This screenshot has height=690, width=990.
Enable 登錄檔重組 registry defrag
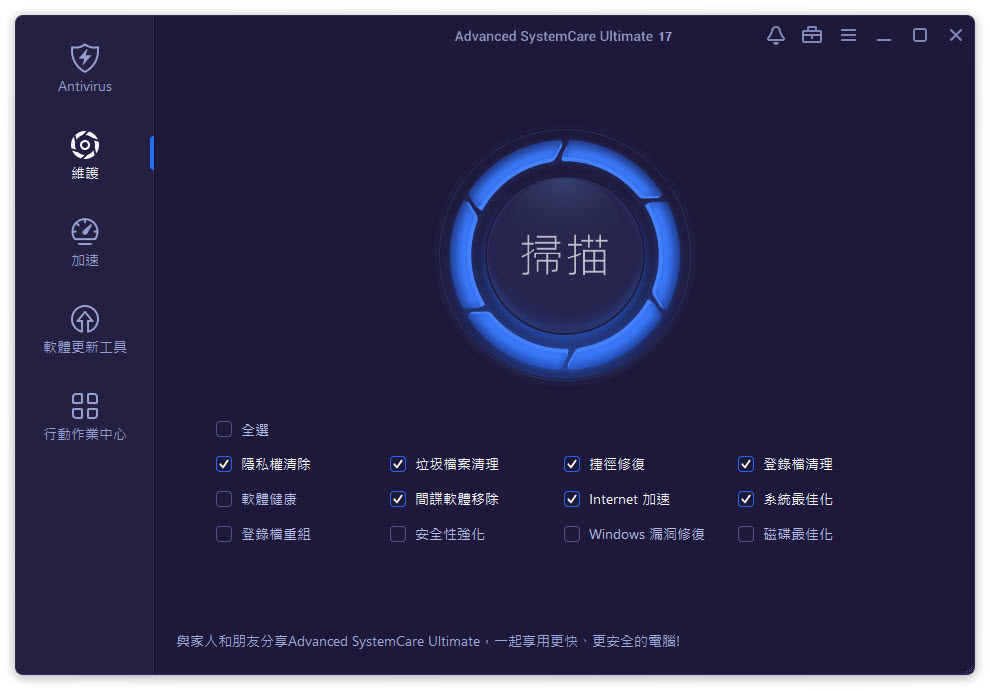[224, 534]
